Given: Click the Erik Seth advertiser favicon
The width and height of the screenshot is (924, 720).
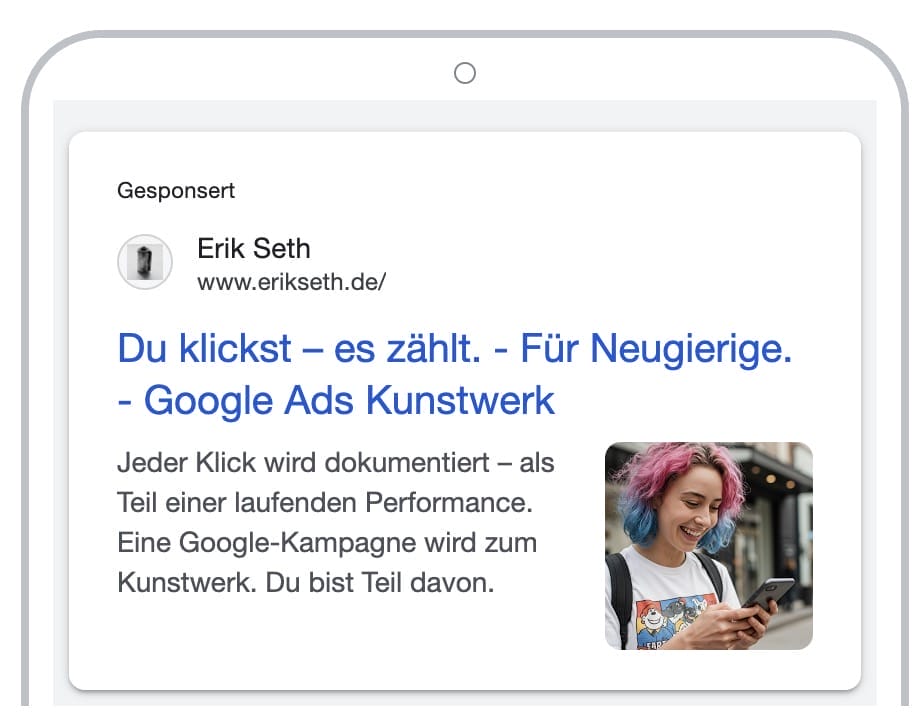Looking at the screenshot, I should 145,262.
